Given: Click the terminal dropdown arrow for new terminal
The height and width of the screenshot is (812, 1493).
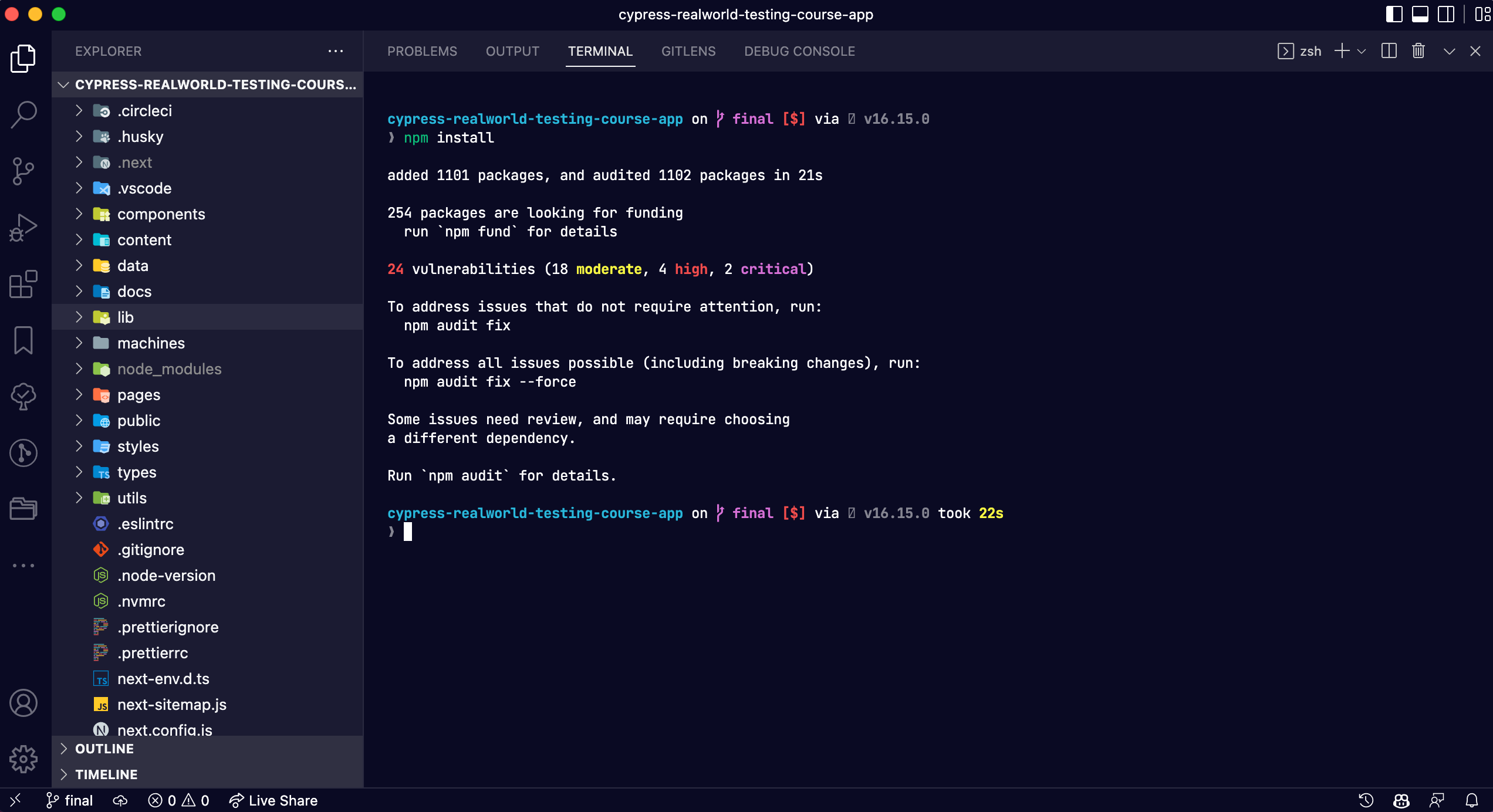Looking at the screenshot, I should 1363,51.
